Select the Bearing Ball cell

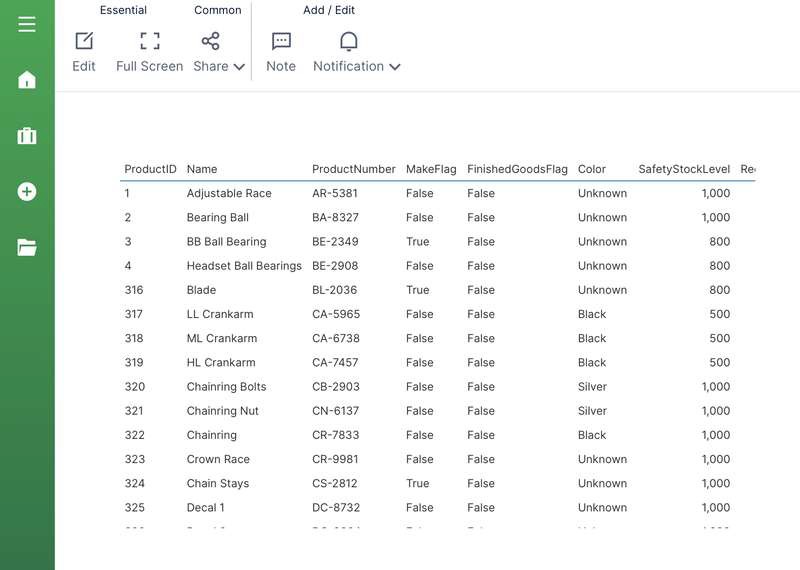click(217, 217)
